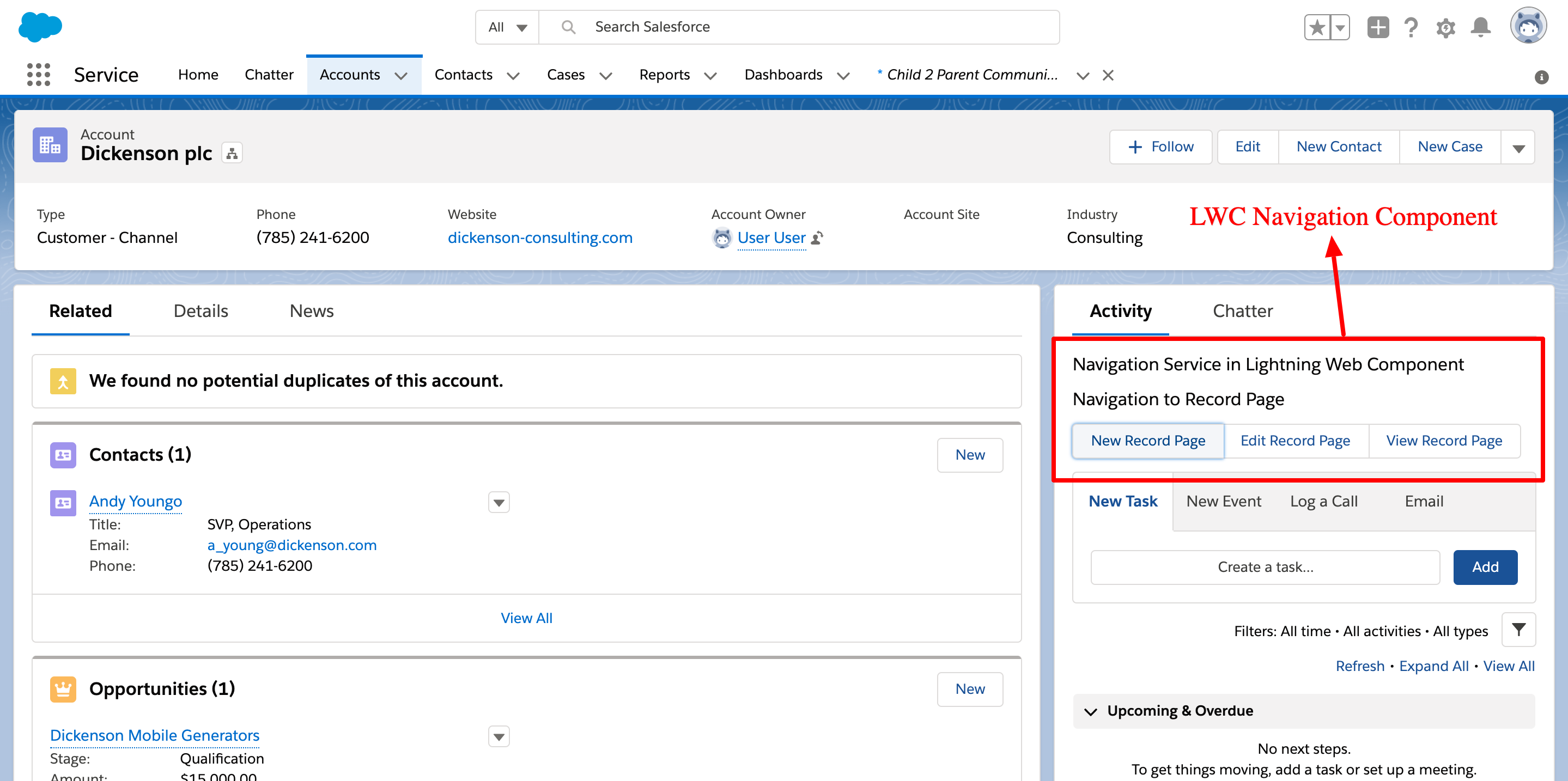Click change owner icon beside User User
The image size is (1568, 781).
coord(817,238)
